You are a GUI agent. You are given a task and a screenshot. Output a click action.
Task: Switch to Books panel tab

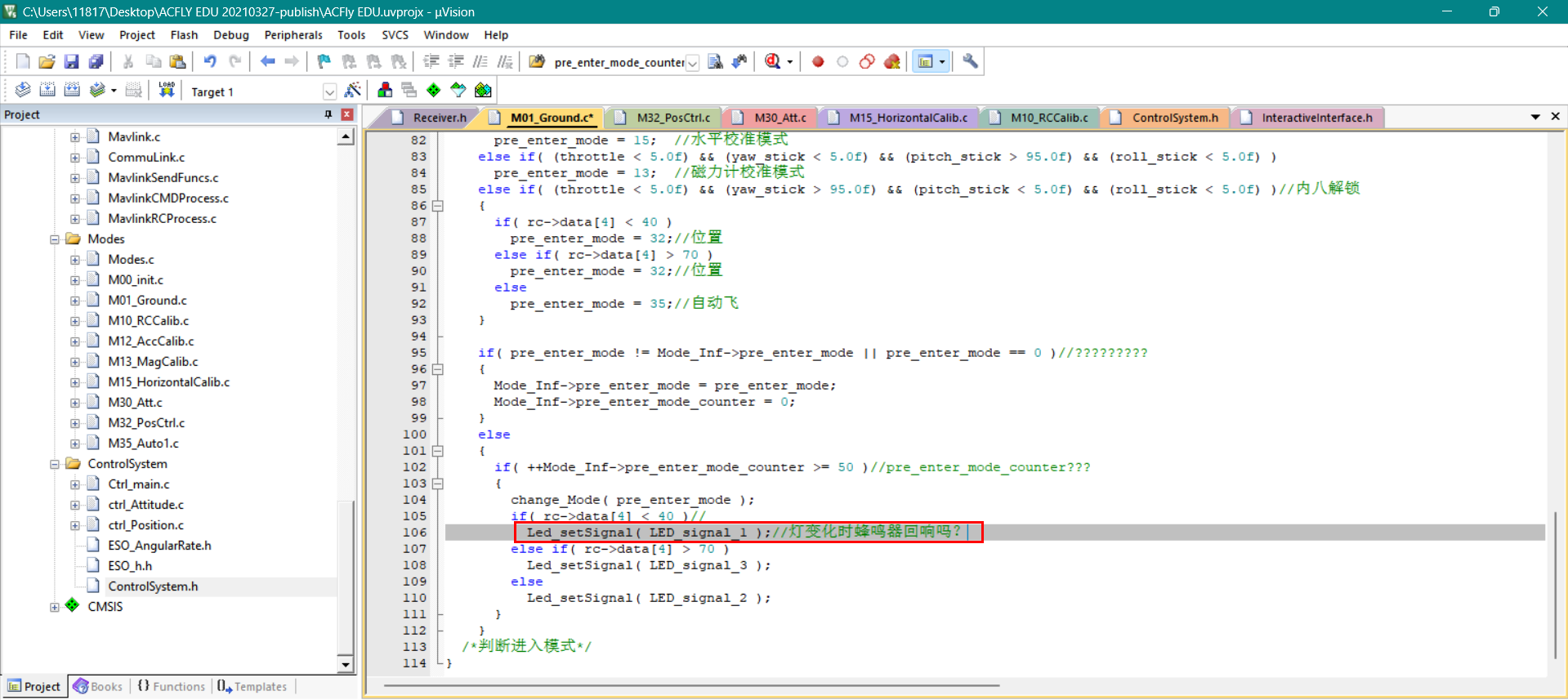tap(98, 686)
